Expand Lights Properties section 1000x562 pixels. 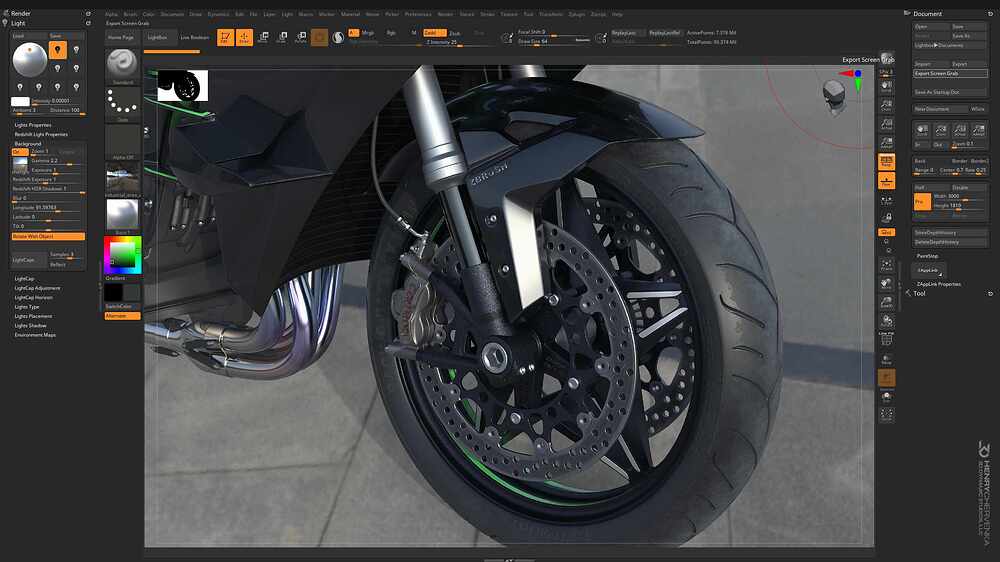[33, 125]
